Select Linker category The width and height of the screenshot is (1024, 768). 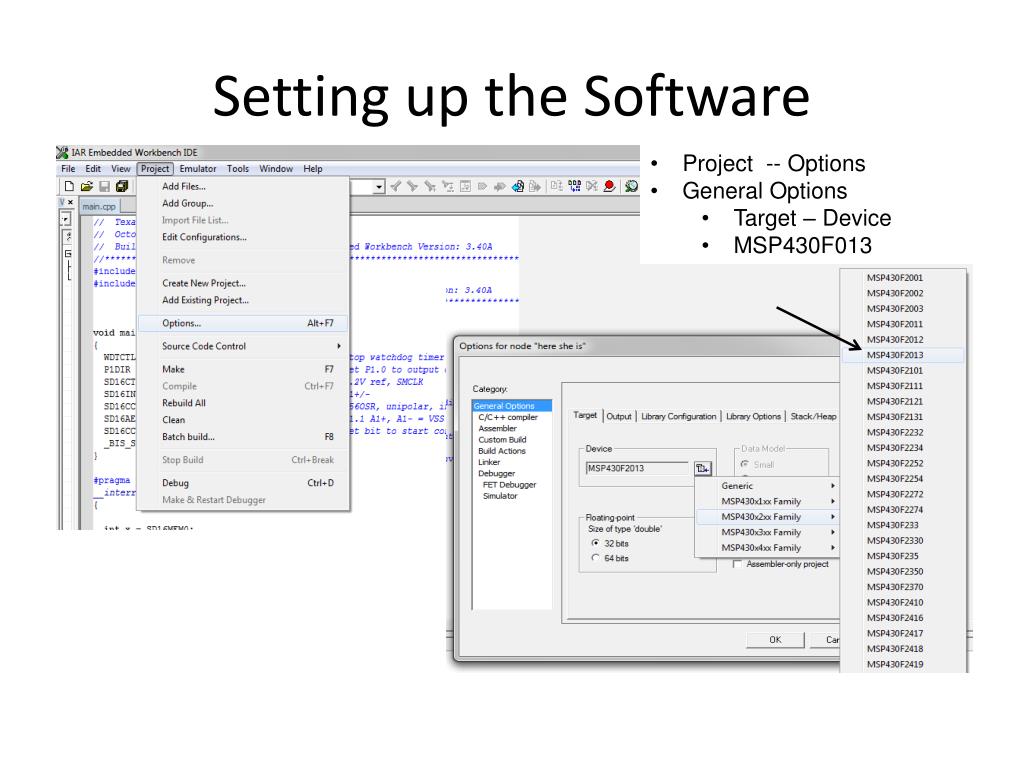click(488, 462)
